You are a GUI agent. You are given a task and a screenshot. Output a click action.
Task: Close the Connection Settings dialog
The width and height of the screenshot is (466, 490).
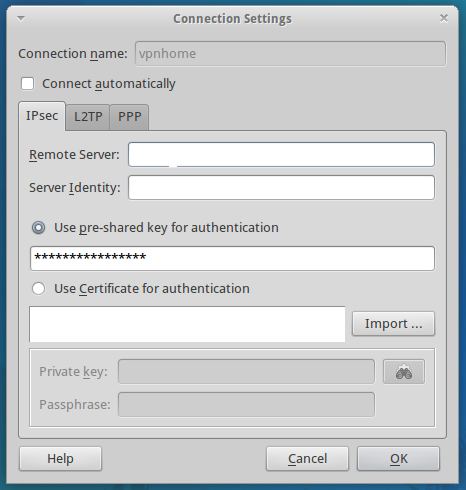[x=444, y=18]
